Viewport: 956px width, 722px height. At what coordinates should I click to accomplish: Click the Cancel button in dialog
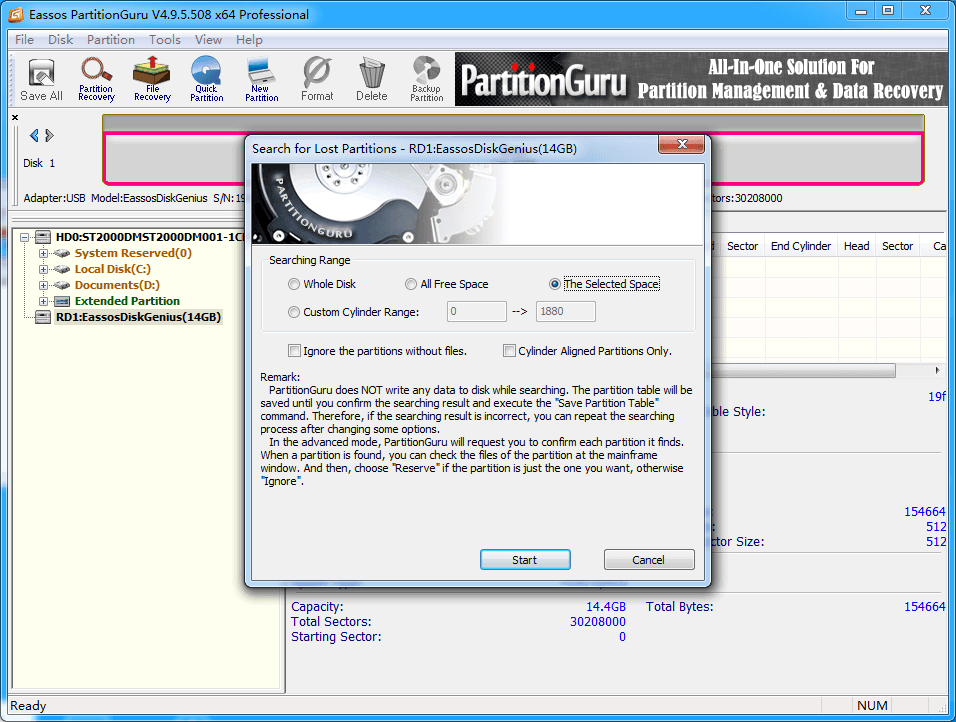click(649, 560)
